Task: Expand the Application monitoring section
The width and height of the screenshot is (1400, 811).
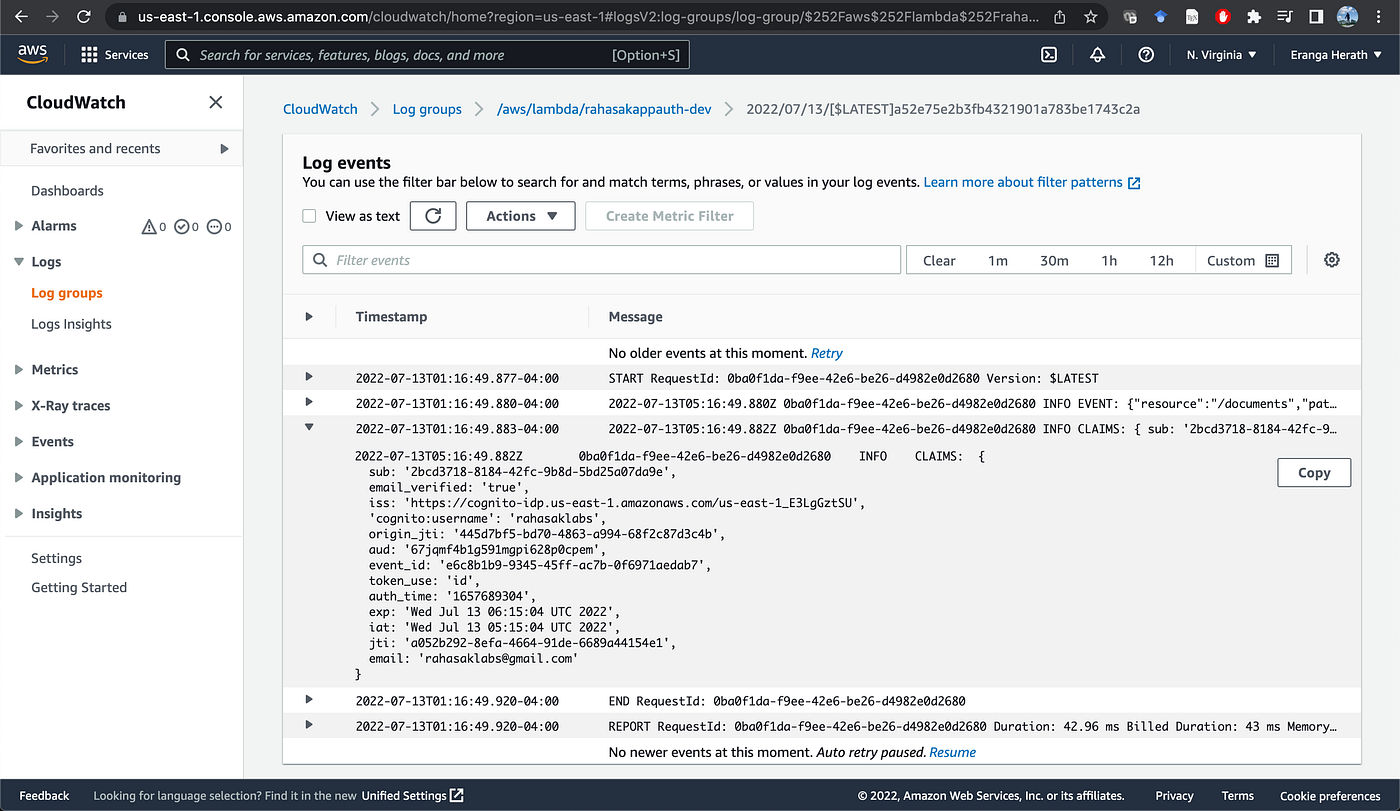Action: tap(19, 477)
